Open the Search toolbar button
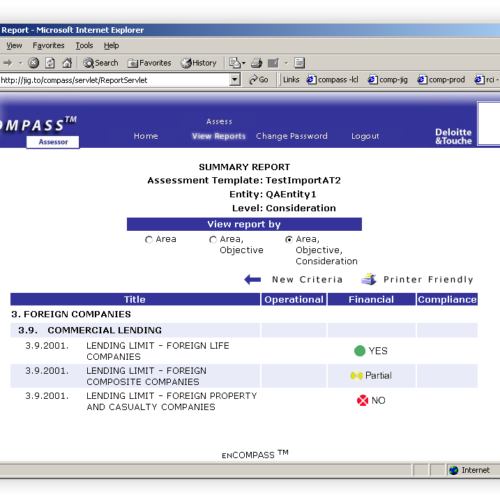 click(101, 63)
